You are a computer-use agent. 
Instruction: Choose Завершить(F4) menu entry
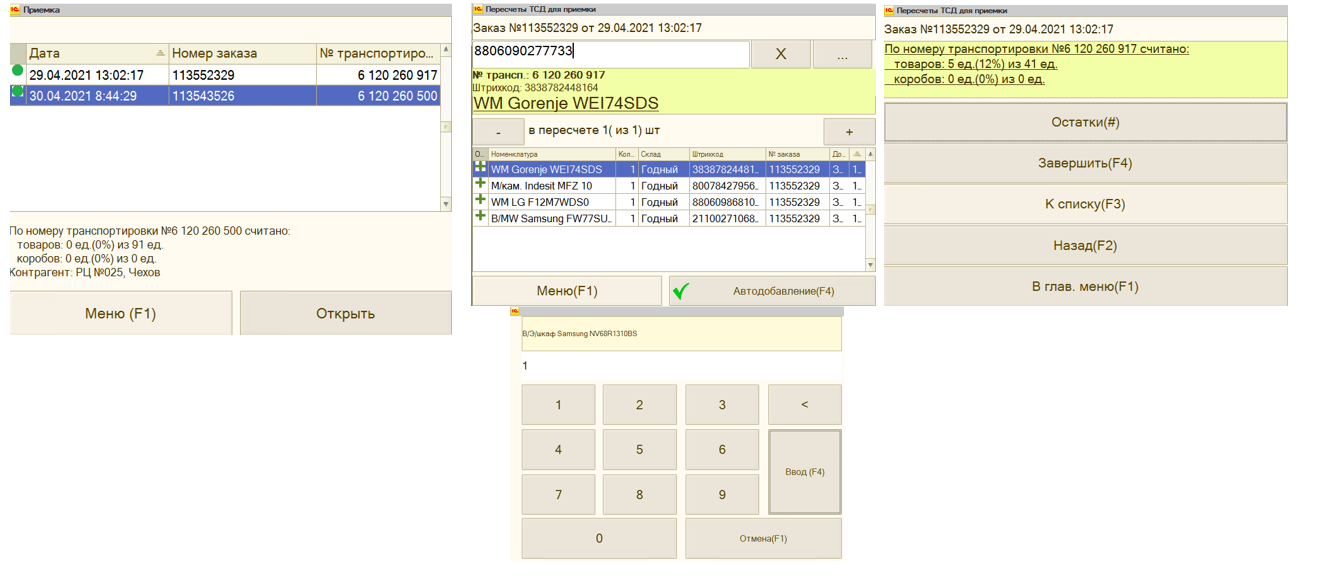tap(1085, 163)
